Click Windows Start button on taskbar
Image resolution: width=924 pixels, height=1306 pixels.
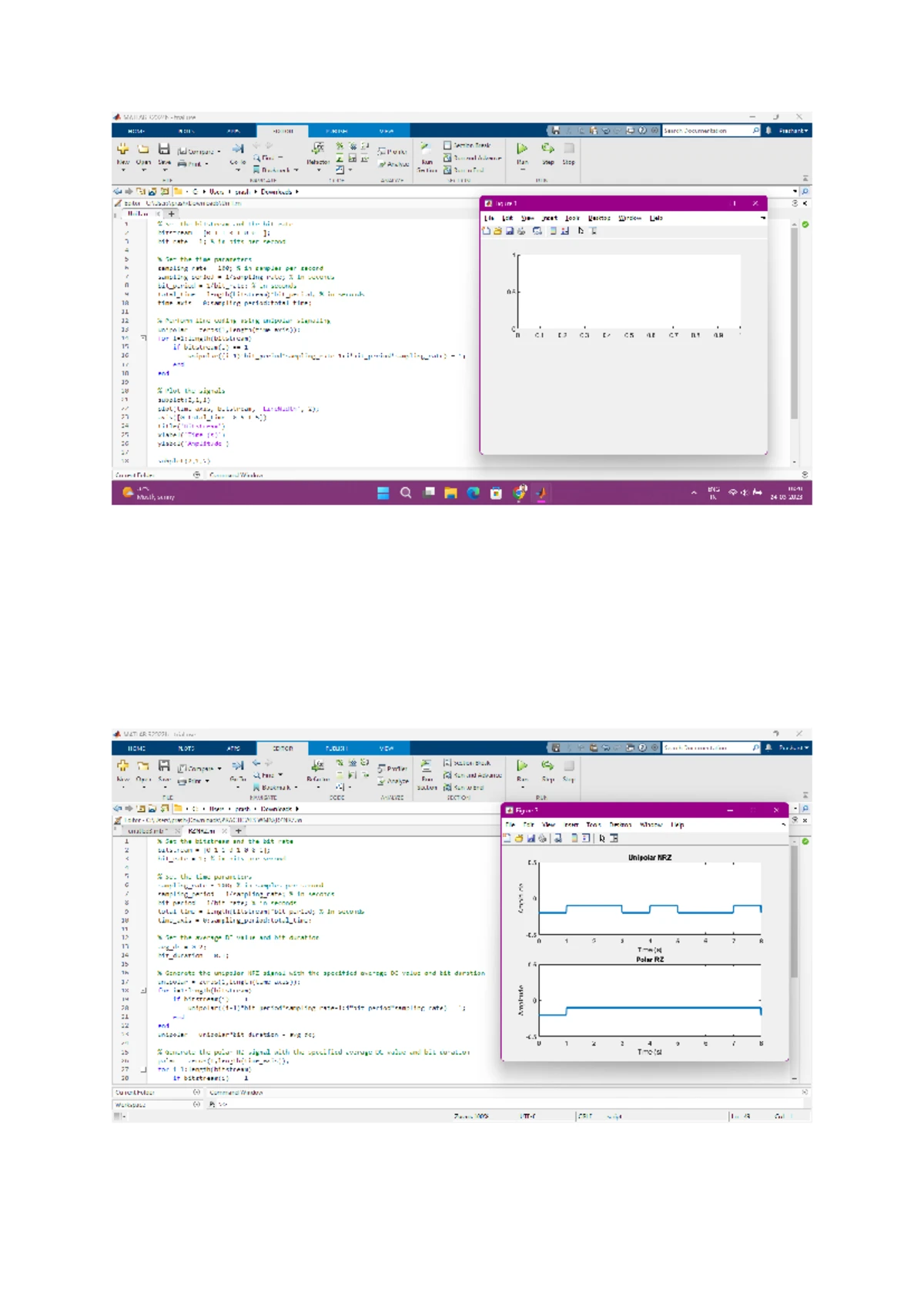click(383, 493)
